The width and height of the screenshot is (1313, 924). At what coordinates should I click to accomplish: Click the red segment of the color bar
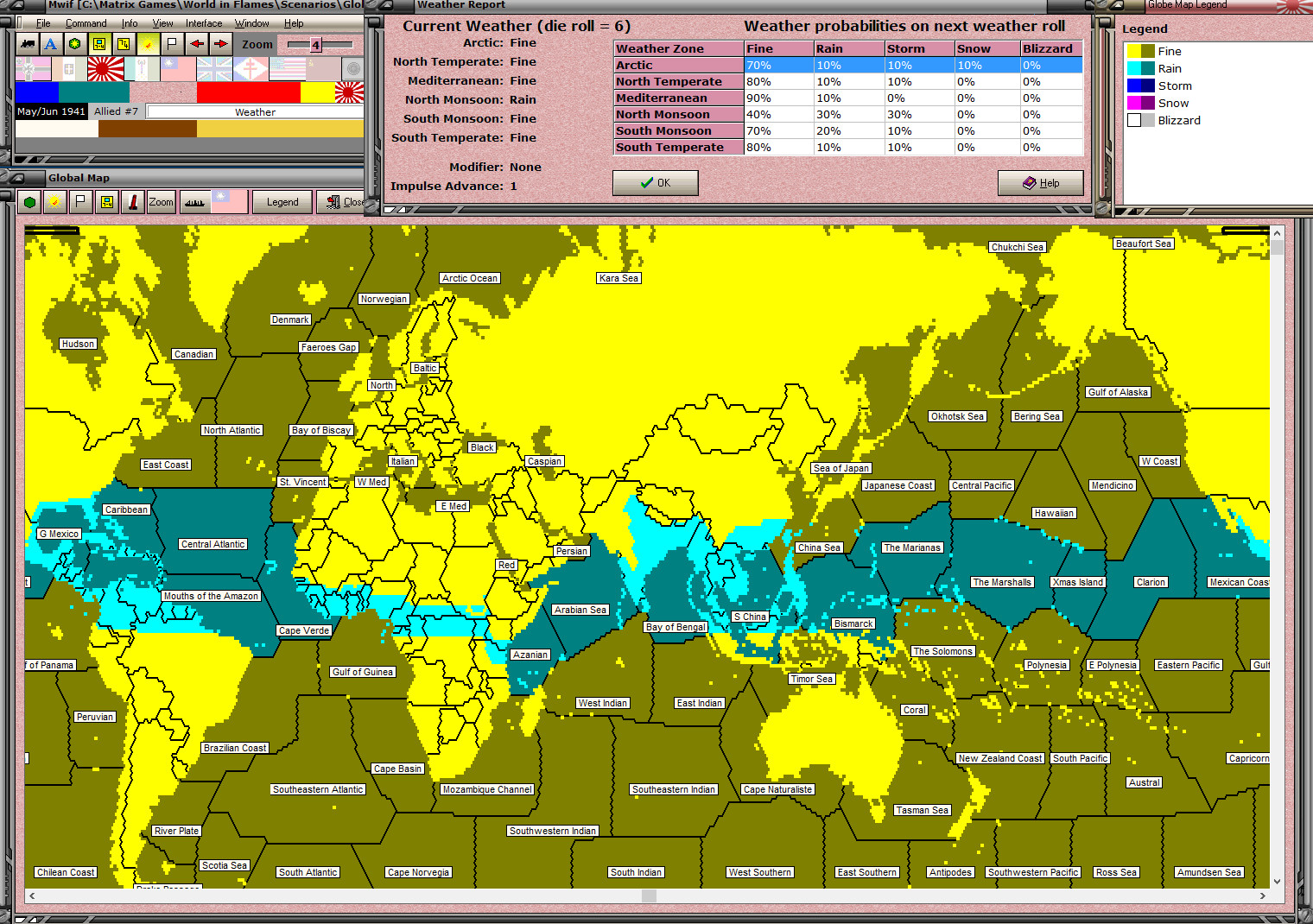coord(248,92)
